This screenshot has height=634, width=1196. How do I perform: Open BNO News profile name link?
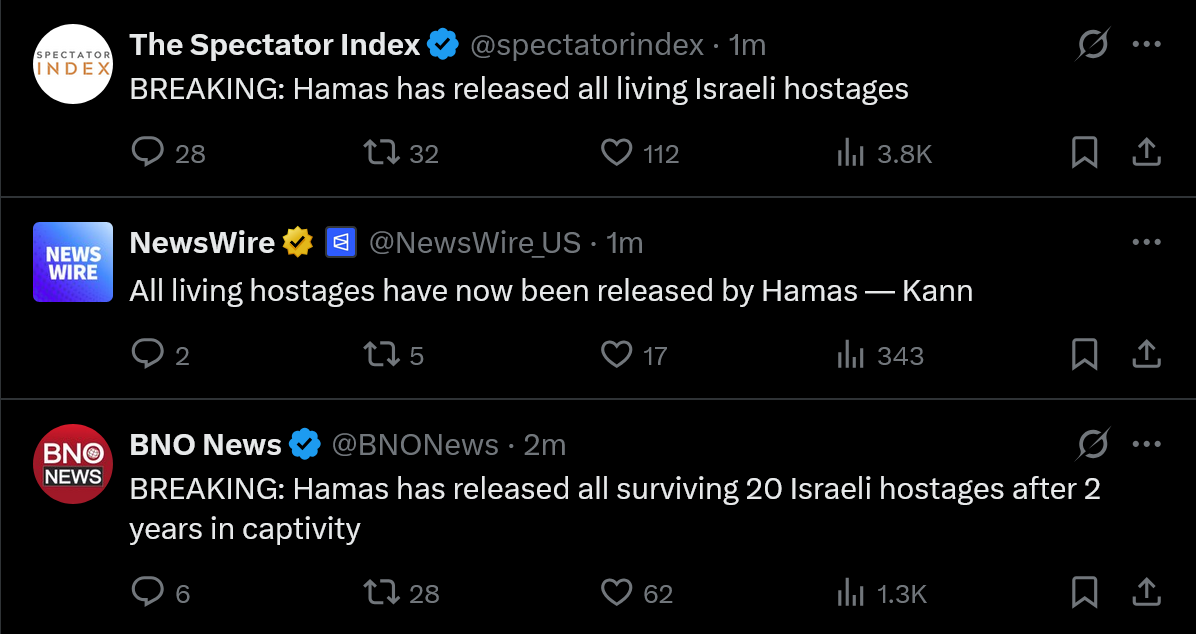coord(205,444)
